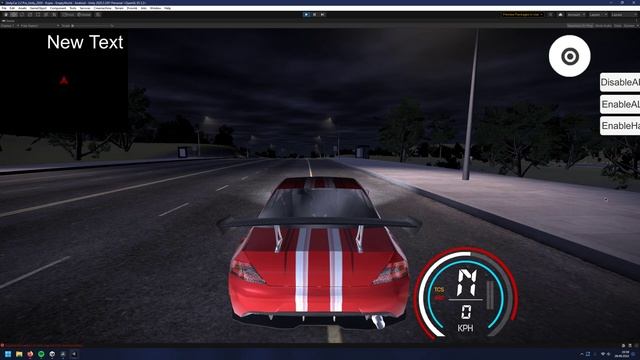Click the Pause button

314,15
